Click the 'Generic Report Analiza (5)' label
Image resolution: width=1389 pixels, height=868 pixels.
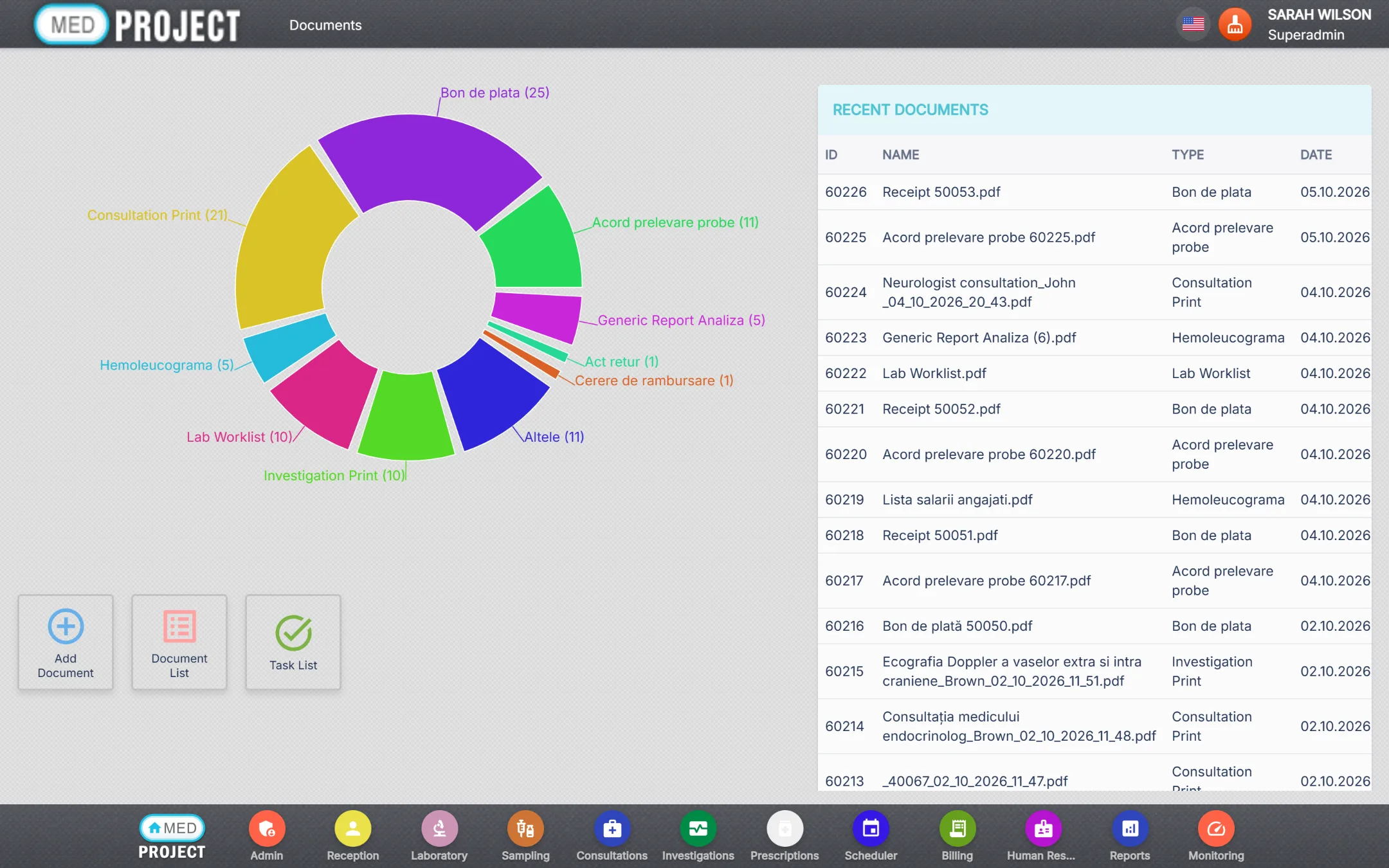[682, 320]
